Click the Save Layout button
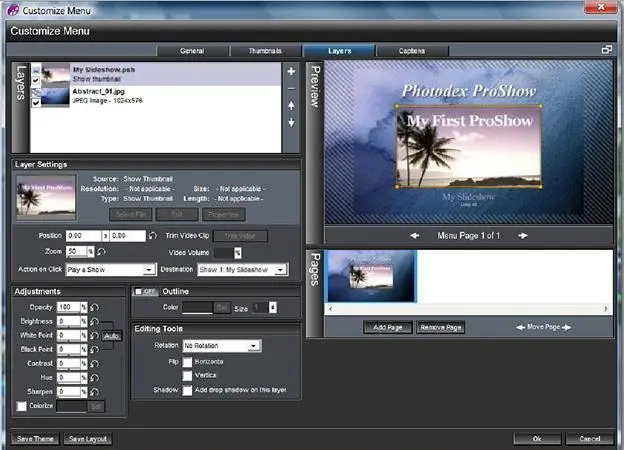Viewport: 624px width, 450px height. click(x=88, y=439)
